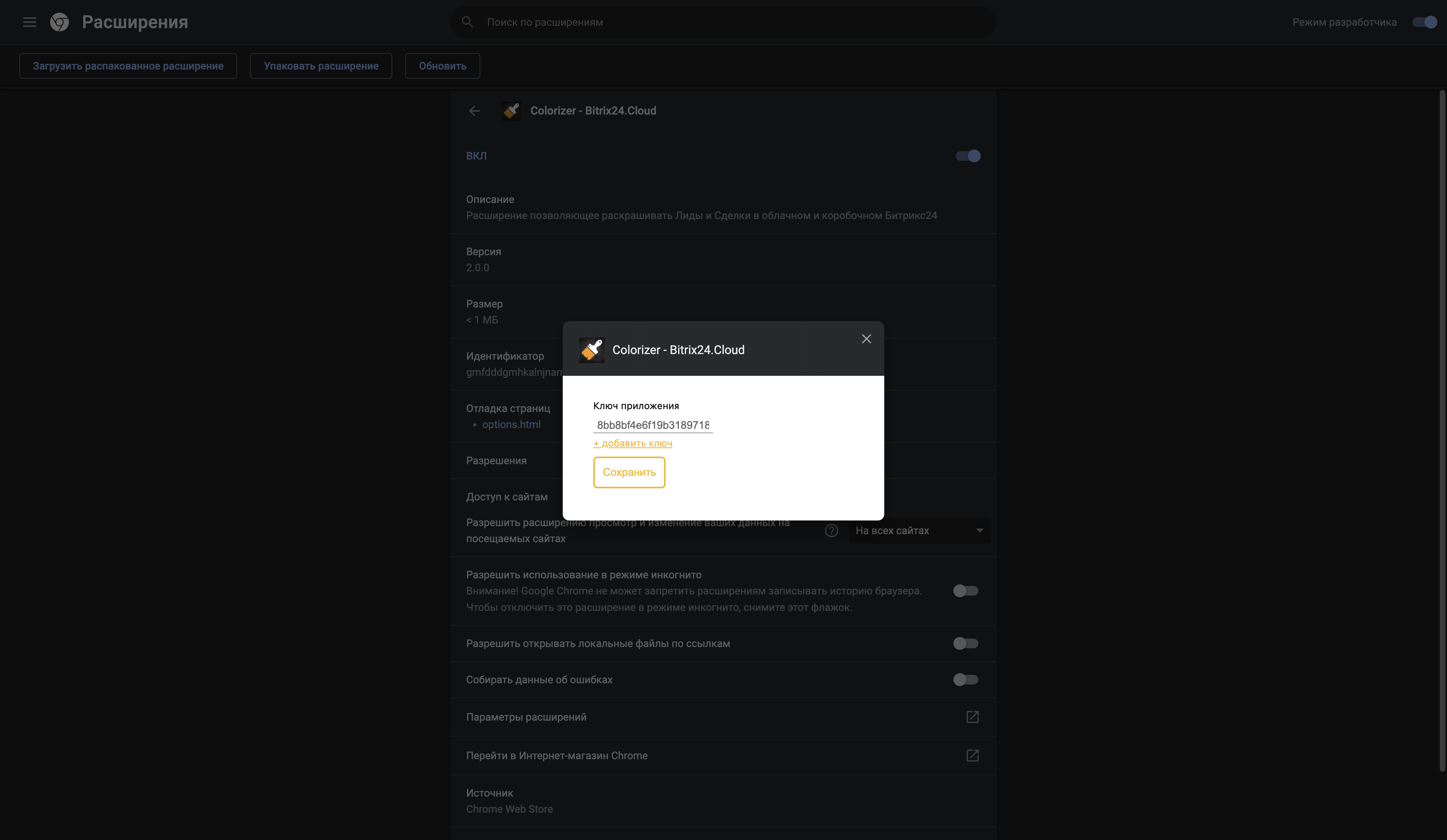
Task: Enable the incognito mode usage toggle
Action: pos(965,591)
